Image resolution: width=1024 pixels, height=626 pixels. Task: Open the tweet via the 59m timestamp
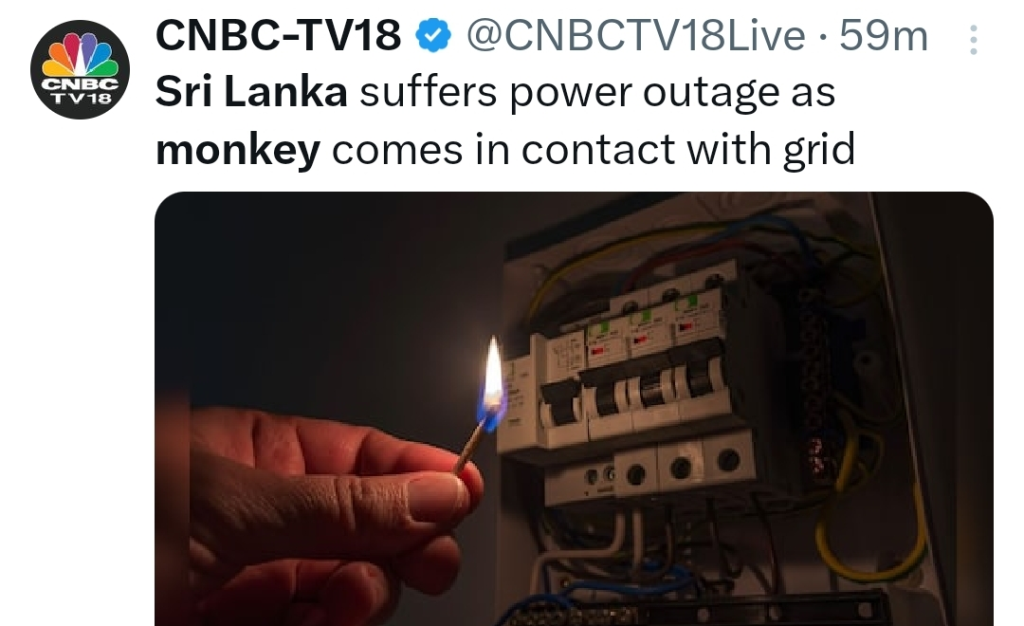pyautogui.click(x=884, y=37)
